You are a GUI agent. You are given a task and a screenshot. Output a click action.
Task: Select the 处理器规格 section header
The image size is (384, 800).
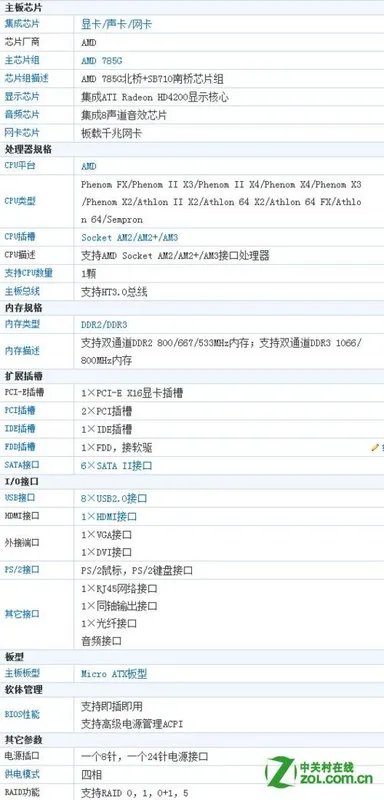point(28,149)
